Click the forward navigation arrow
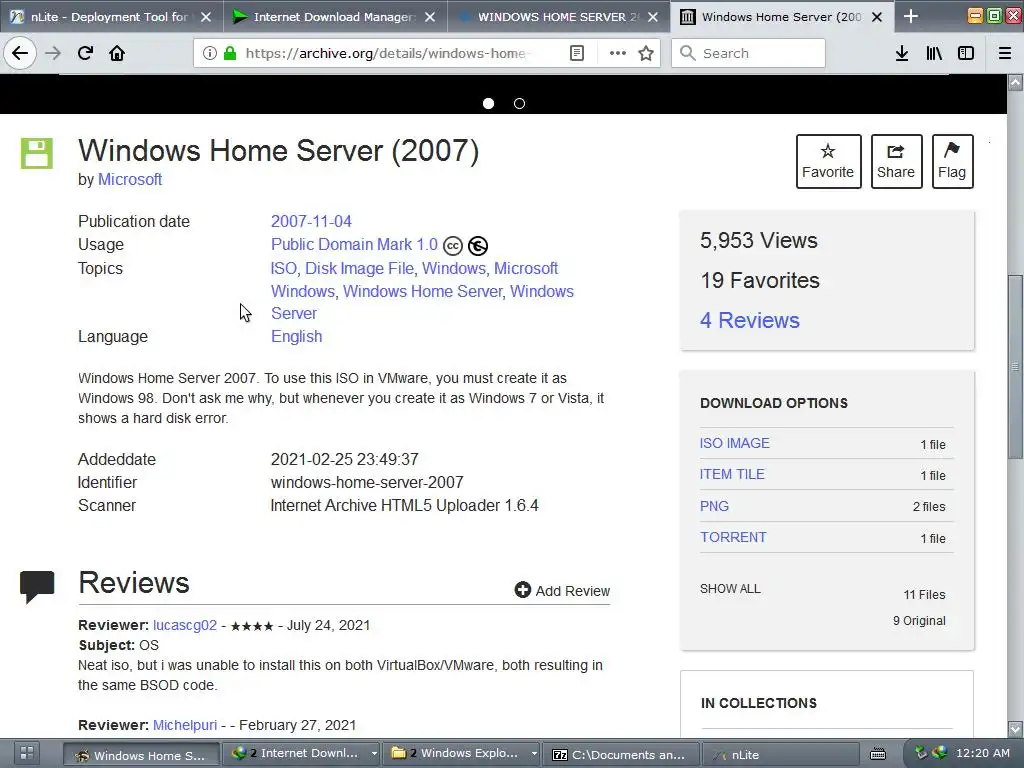The height and width of the screenshot is (768, 1024). [x=53, y=53]
